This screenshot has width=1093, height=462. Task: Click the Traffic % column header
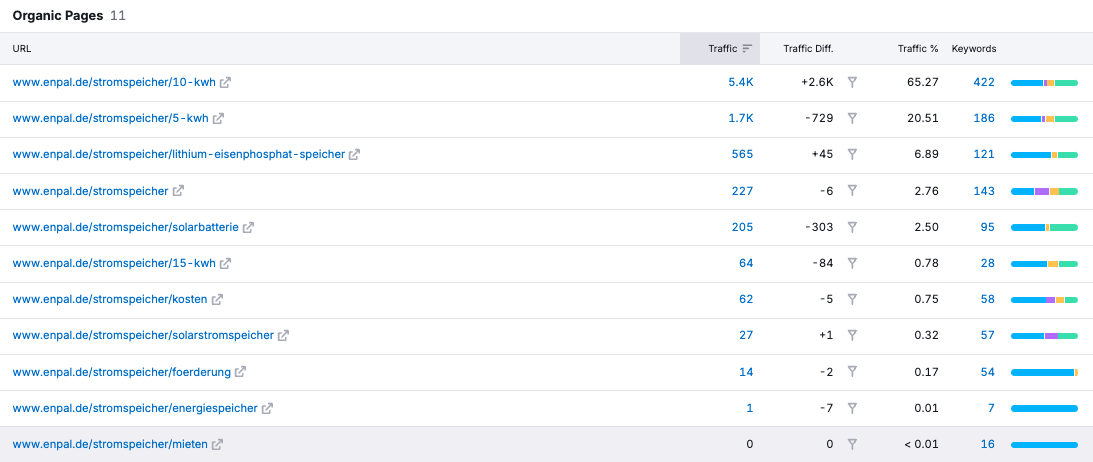(917, 48)
